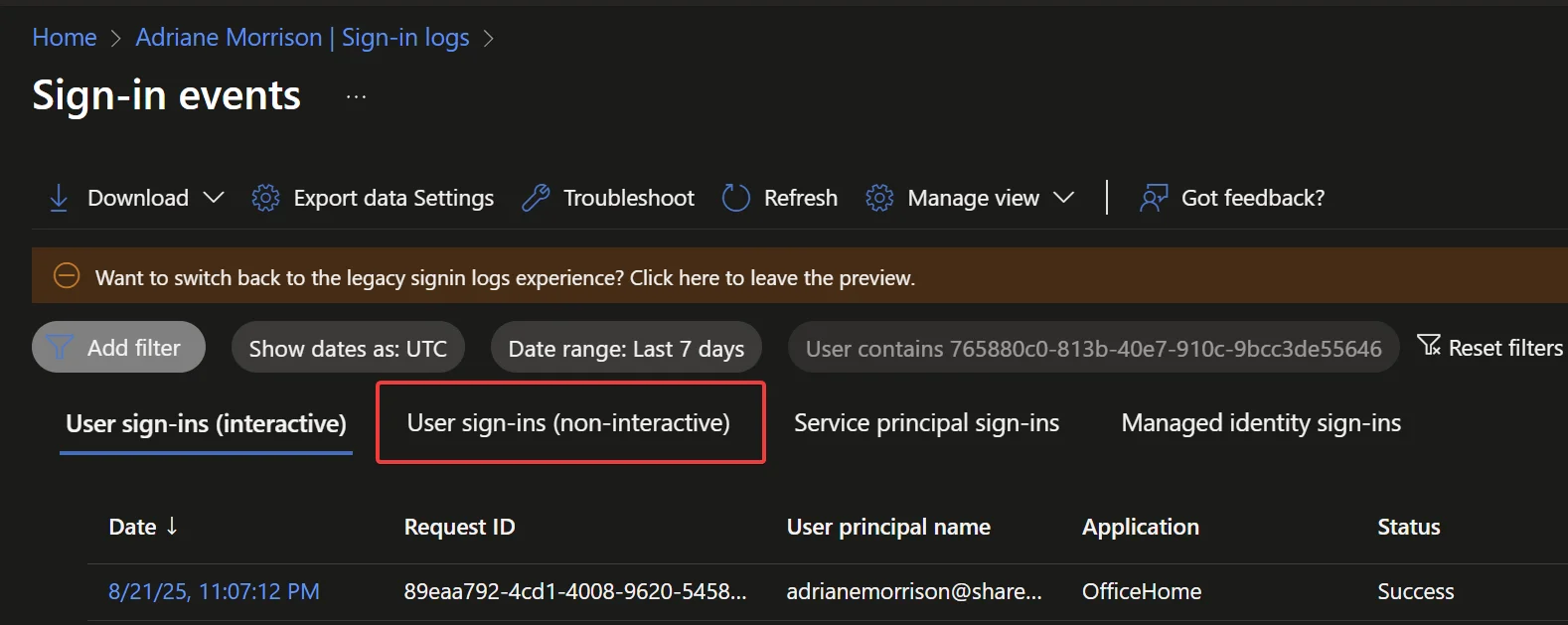Expand the Manage view dropdown chevron
The height and width of the screenshot is (625, 1568).
point(1063,198)
